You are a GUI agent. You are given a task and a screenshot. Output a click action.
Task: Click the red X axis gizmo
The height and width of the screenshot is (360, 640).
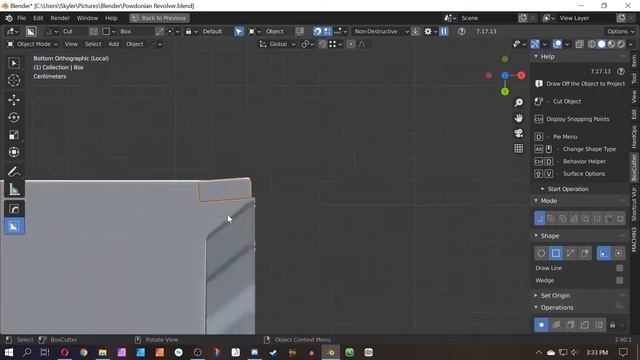[521, 75]
